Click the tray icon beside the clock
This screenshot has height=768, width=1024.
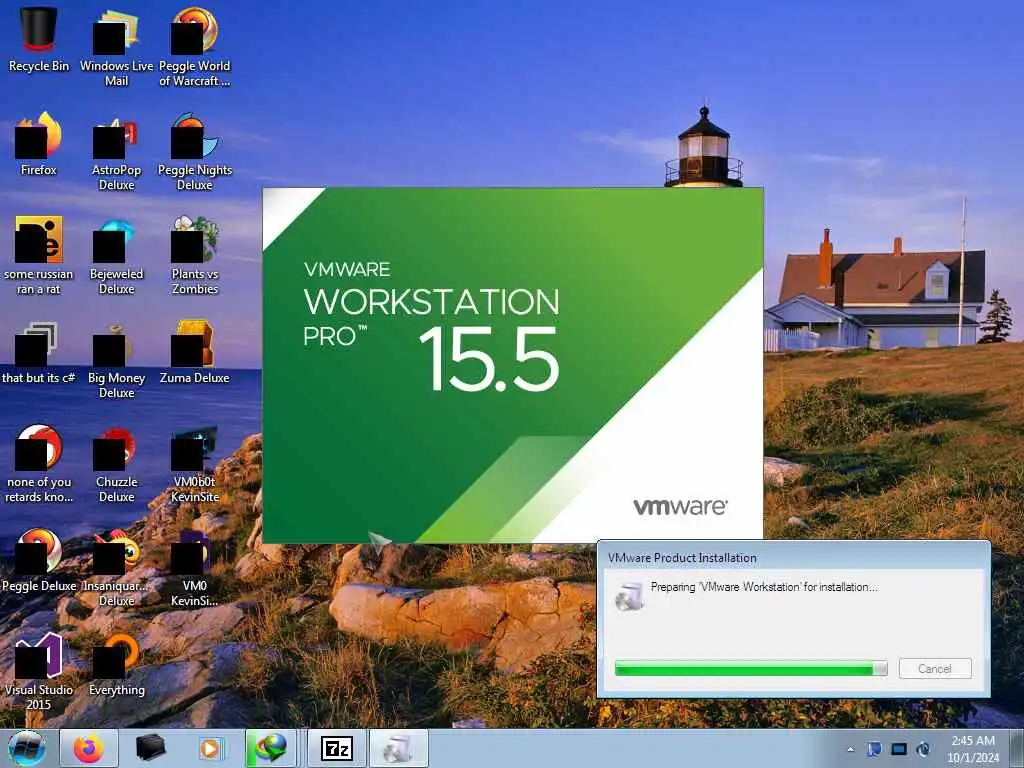923,749
